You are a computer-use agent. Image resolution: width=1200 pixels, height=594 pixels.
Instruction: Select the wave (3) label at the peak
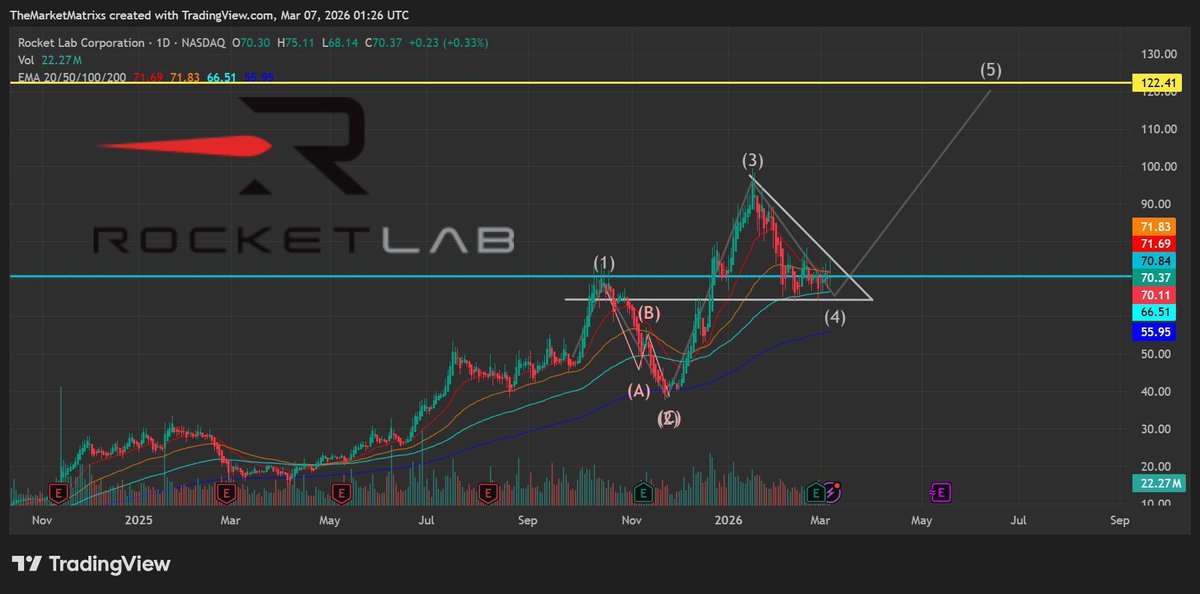753,160
